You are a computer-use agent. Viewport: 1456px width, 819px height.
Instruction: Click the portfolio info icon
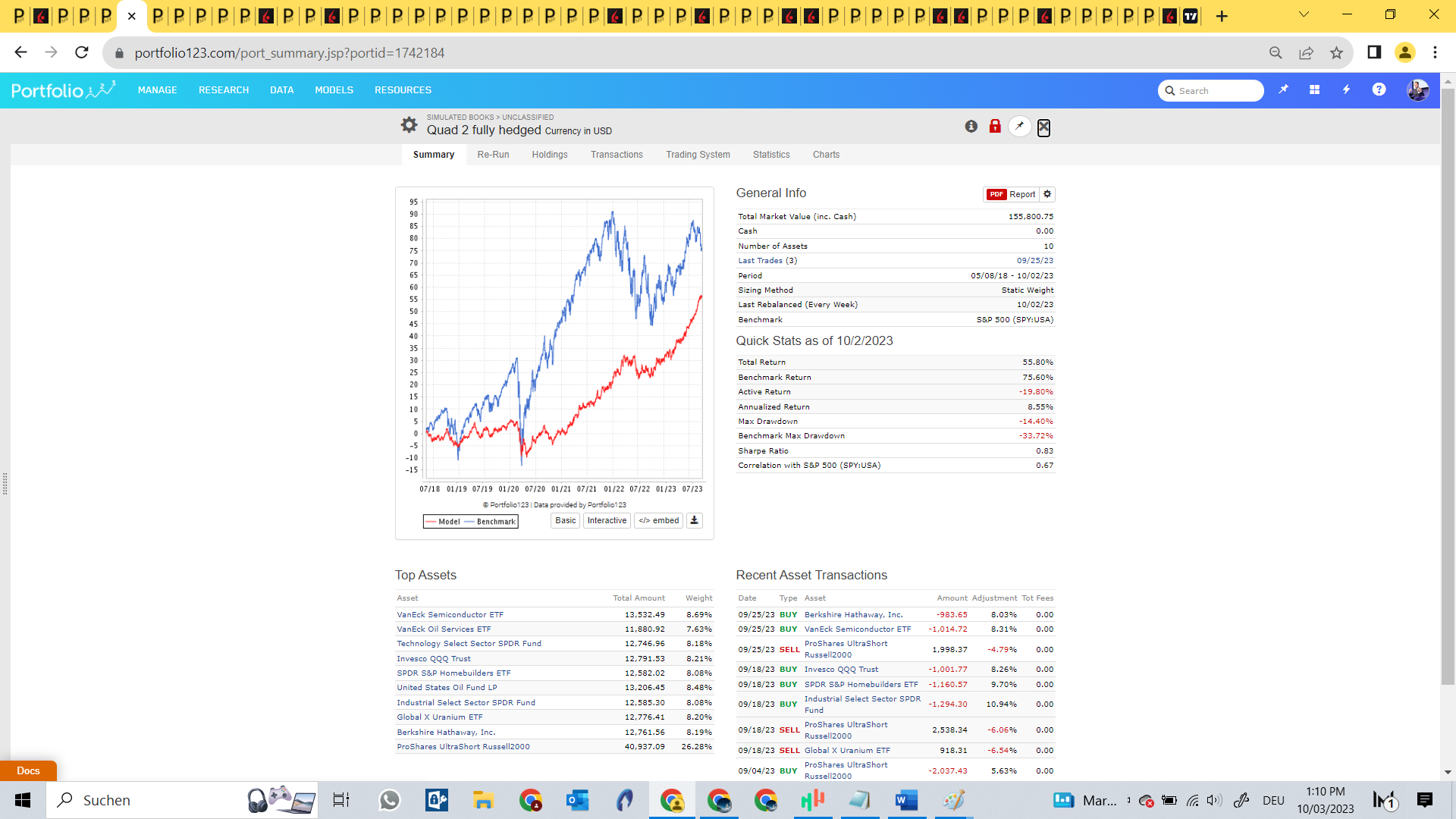click(x=971, y=127)
